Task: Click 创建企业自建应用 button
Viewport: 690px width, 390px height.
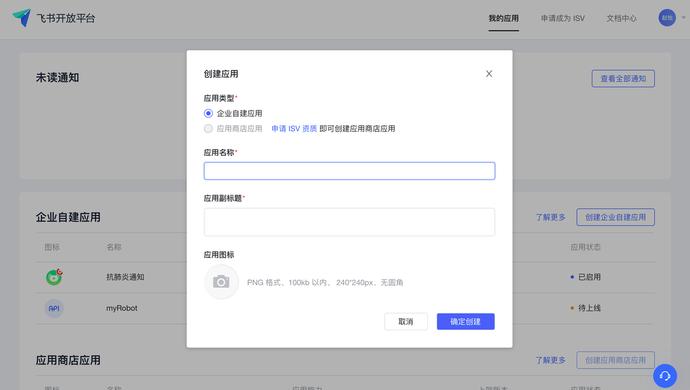Action: 616,217
